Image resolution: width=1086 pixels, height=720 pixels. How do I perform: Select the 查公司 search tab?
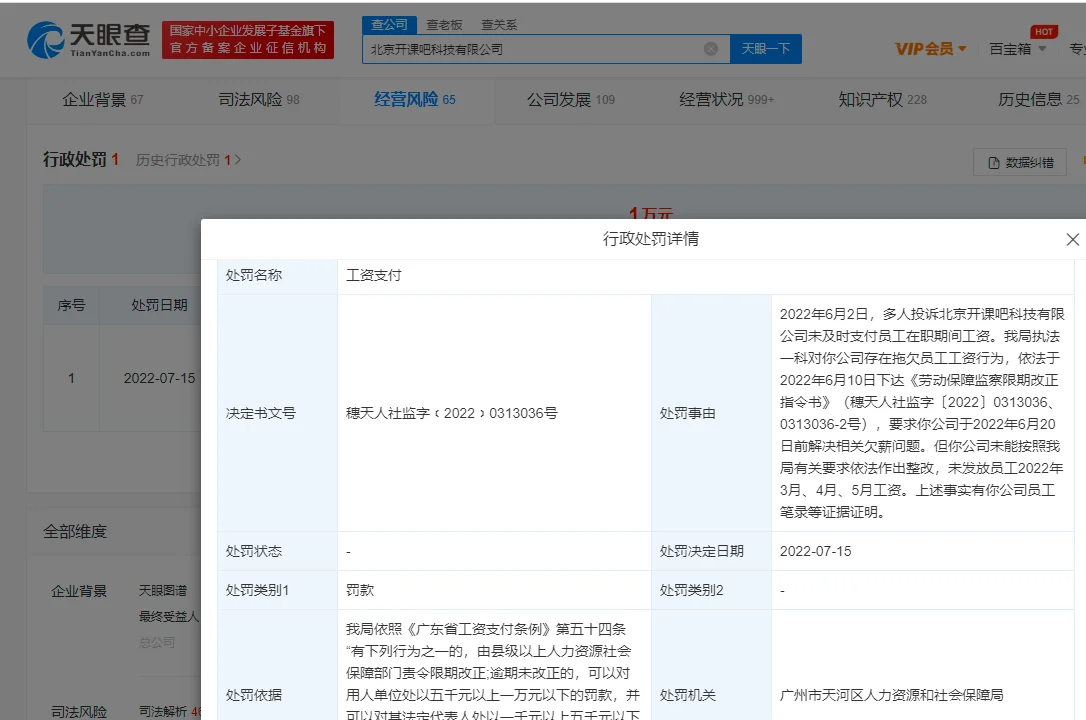click(x=389, y=25)
